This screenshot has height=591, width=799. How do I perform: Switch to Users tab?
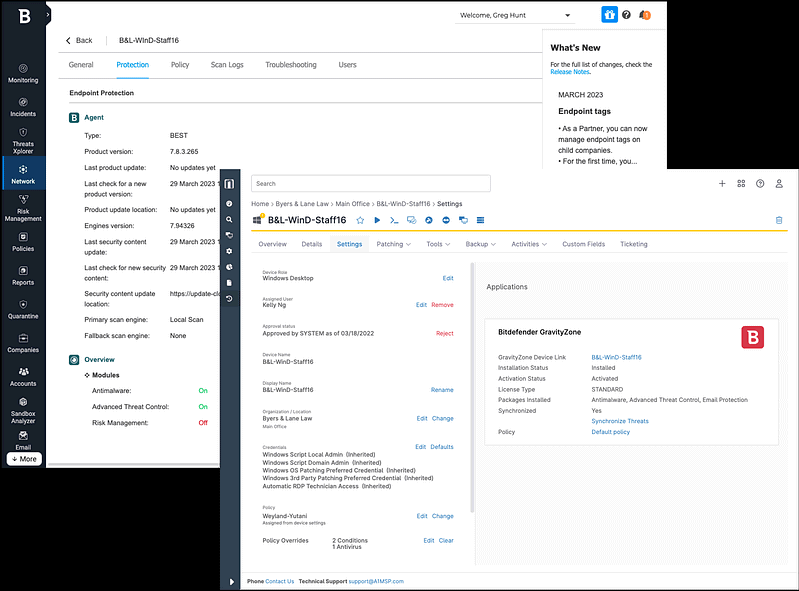[x=348, y=65]
